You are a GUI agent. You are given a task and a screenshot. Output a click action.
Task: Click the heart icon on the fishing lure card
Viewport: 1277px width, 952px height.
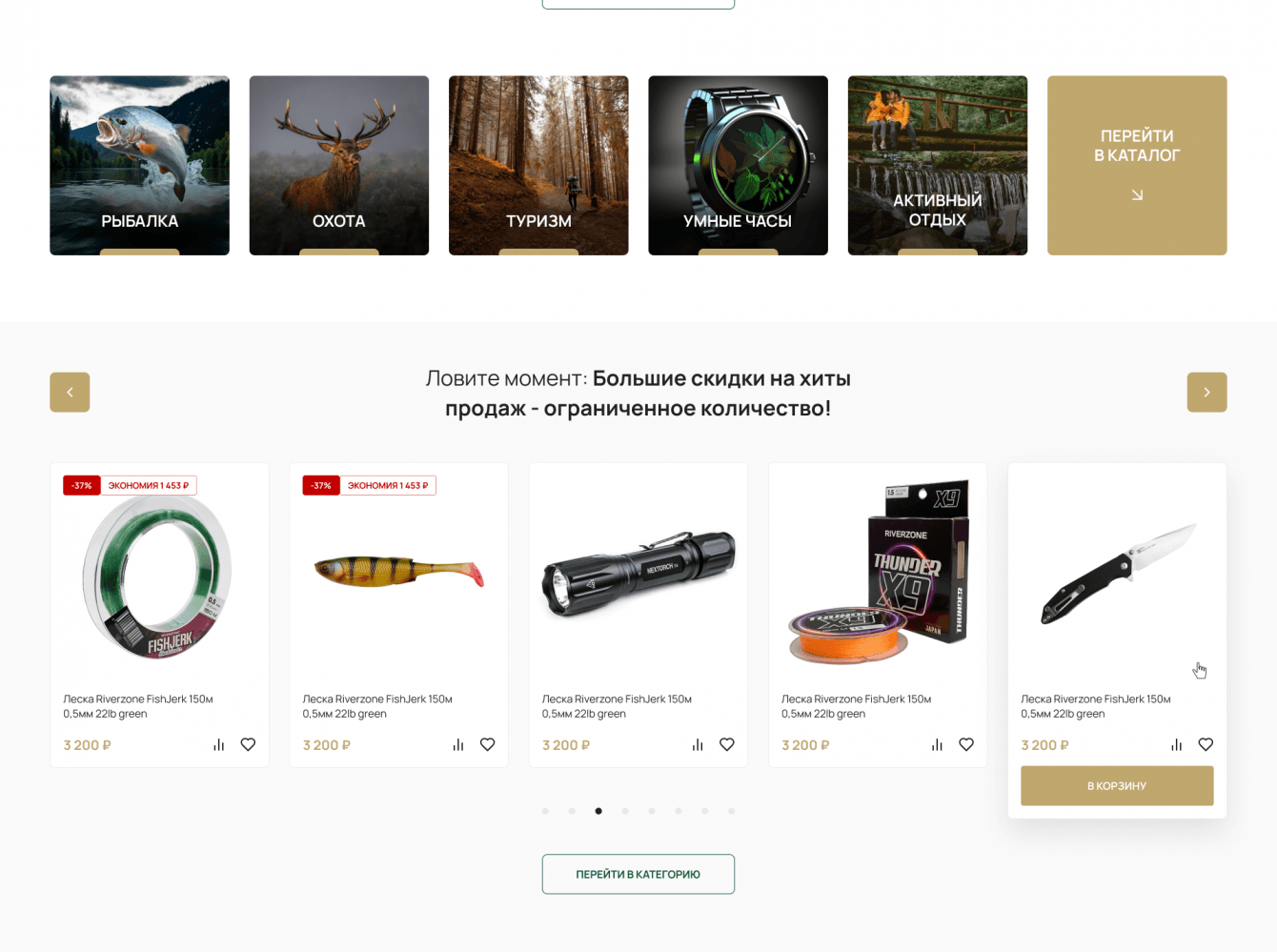click(x=487, y=744)
